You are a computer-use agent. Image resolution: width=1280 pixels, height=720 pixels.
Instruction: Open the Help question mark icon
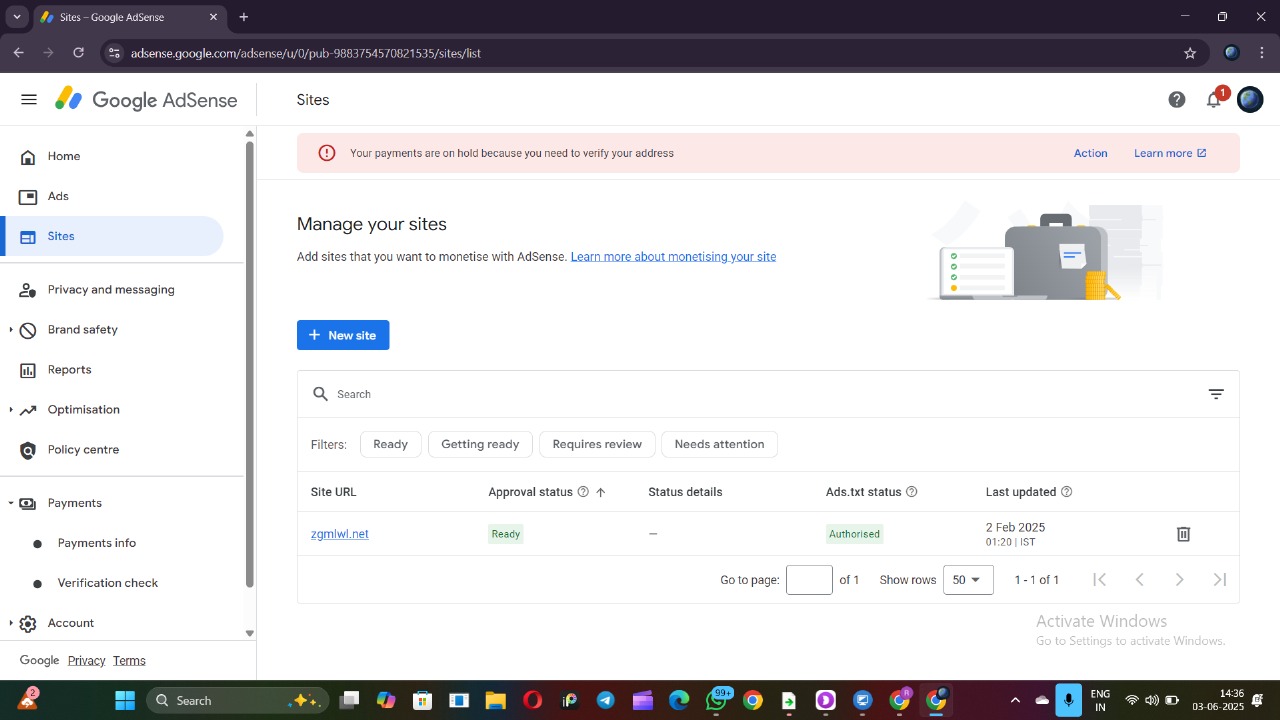(1177, 99)
